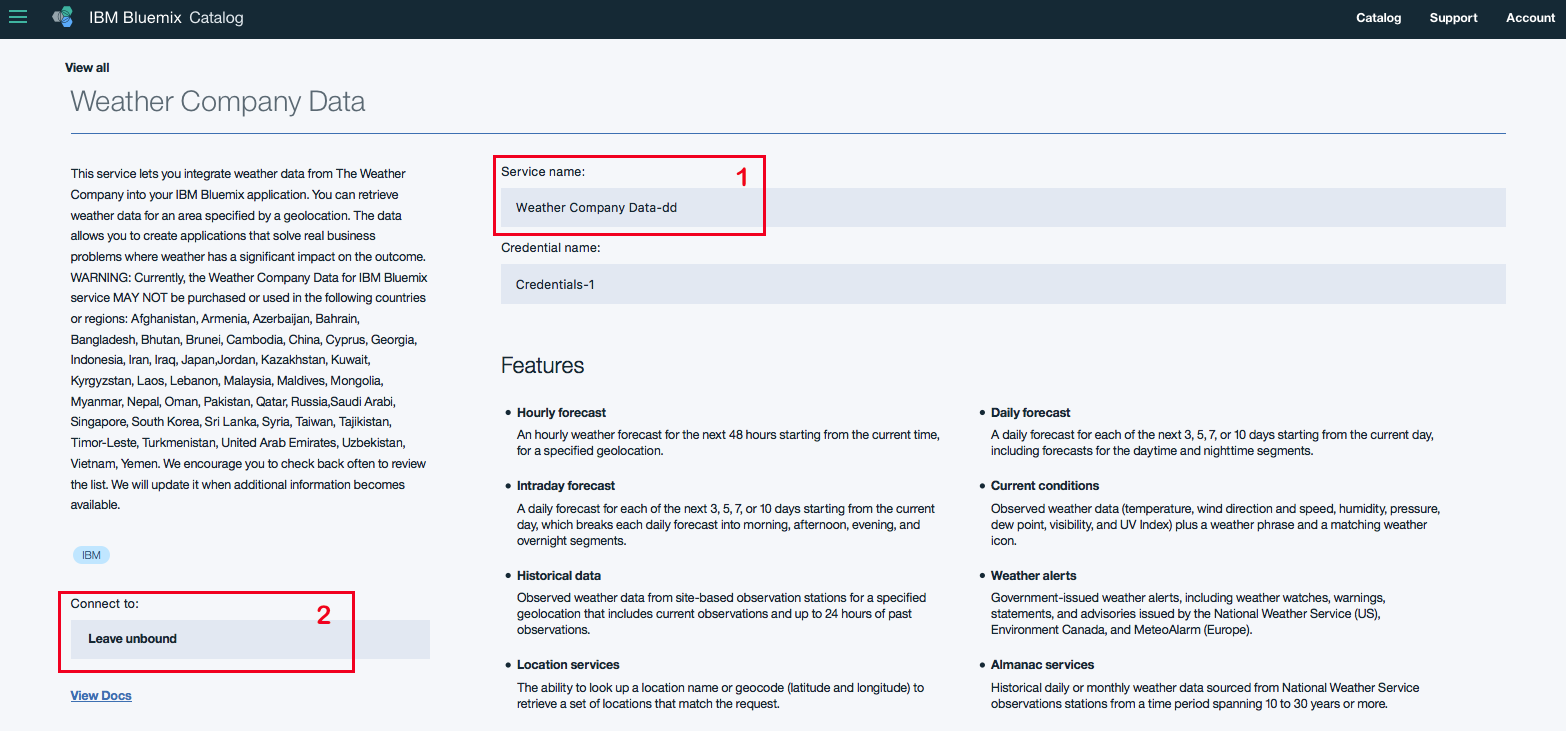Click the IBM tag badge

coord(91,555)
